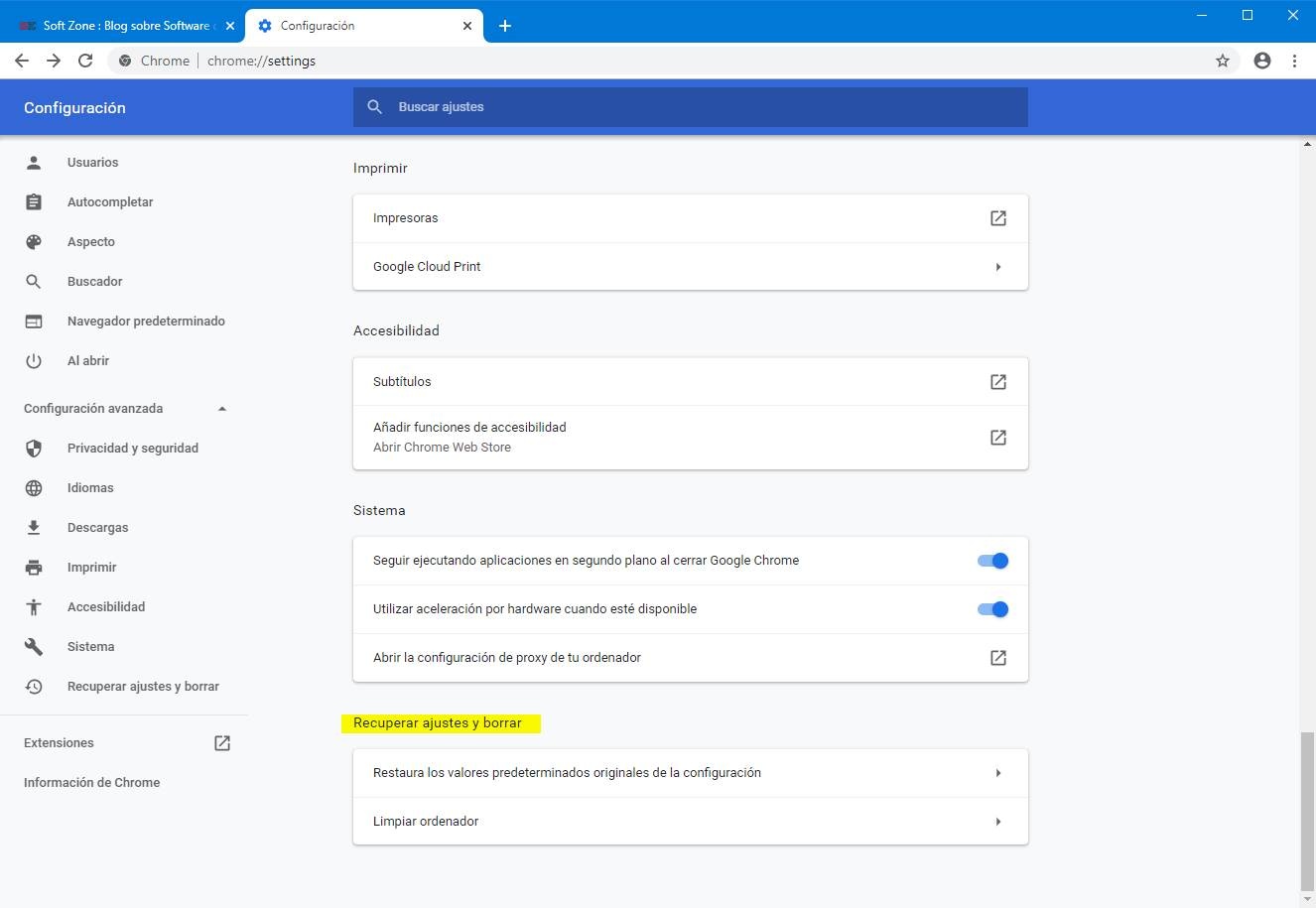Viewport: 1316px width, 908px height.
Task: Open Chrome's three-dot menu
Action: (1294, 61)
